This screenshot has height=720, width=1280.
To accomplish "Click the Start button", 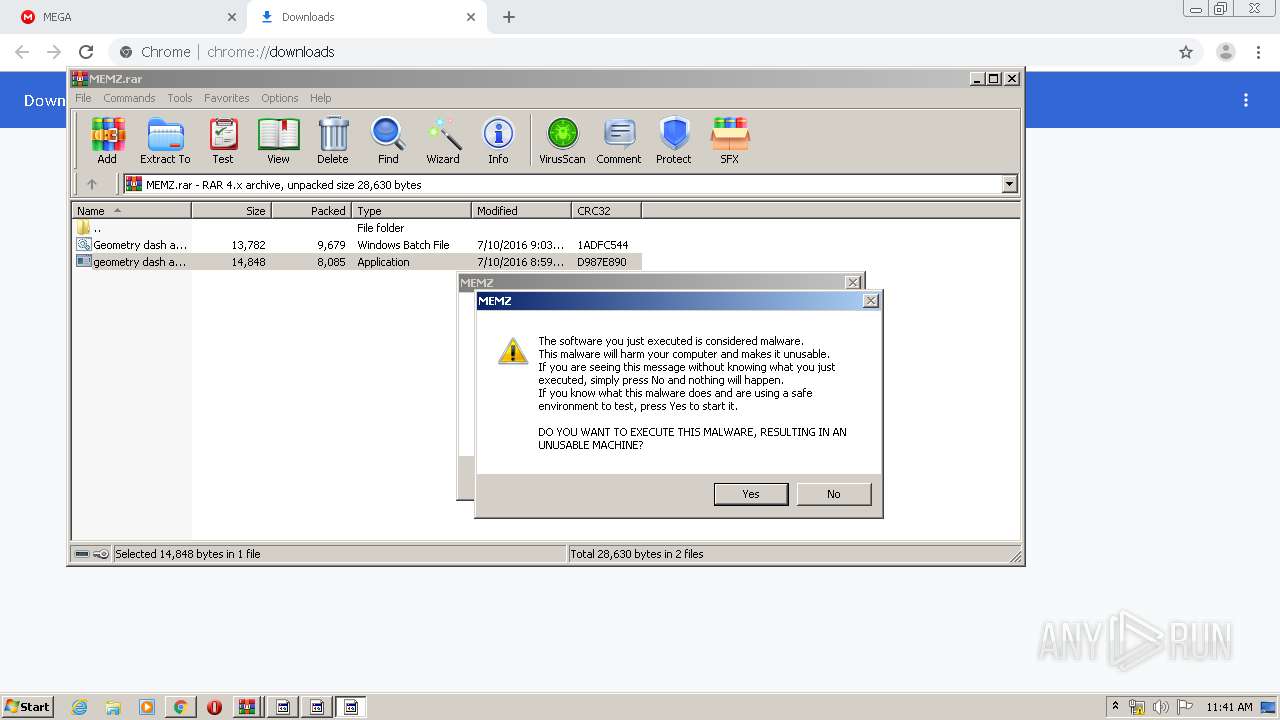I will (x=28, y=707).
